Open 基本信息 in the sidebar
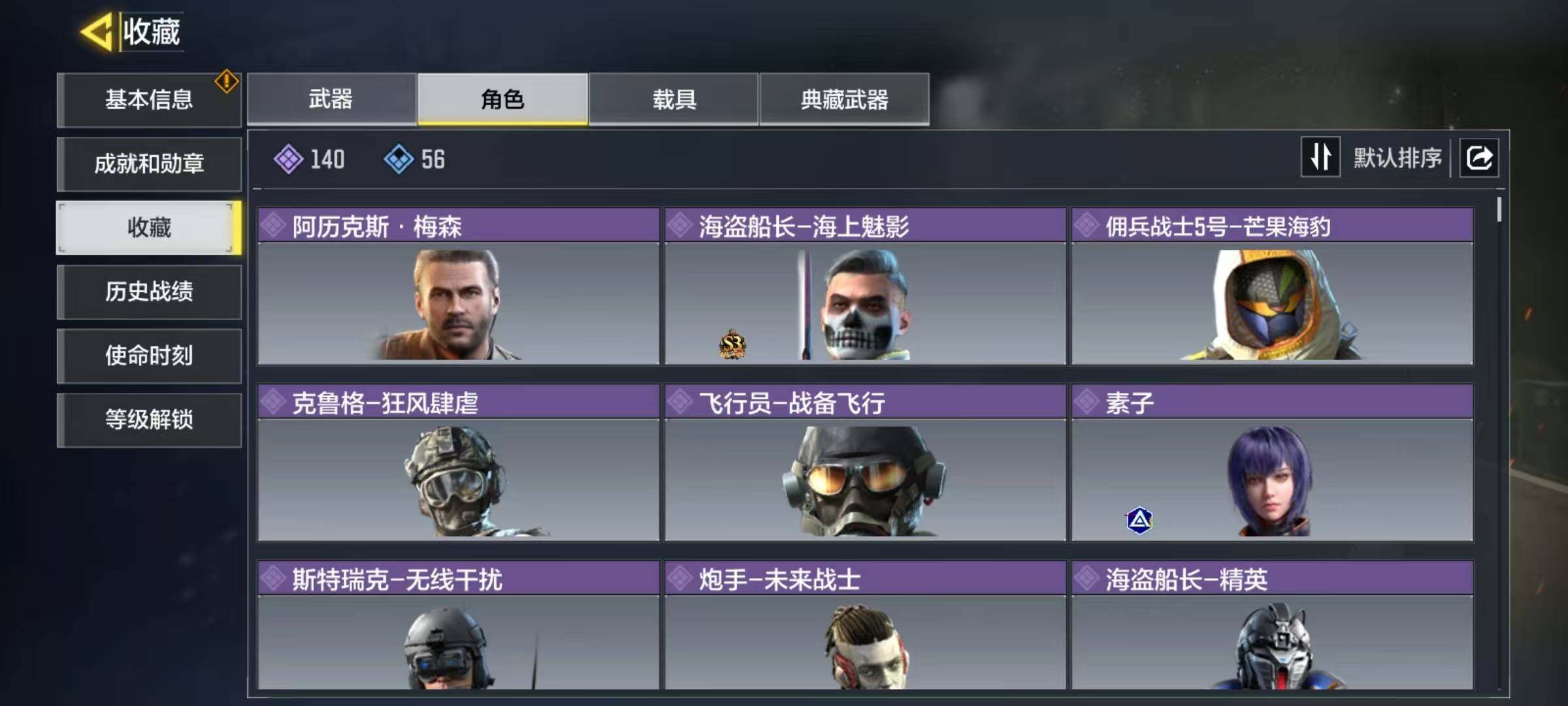1568x706 pixels. point(149,99)
